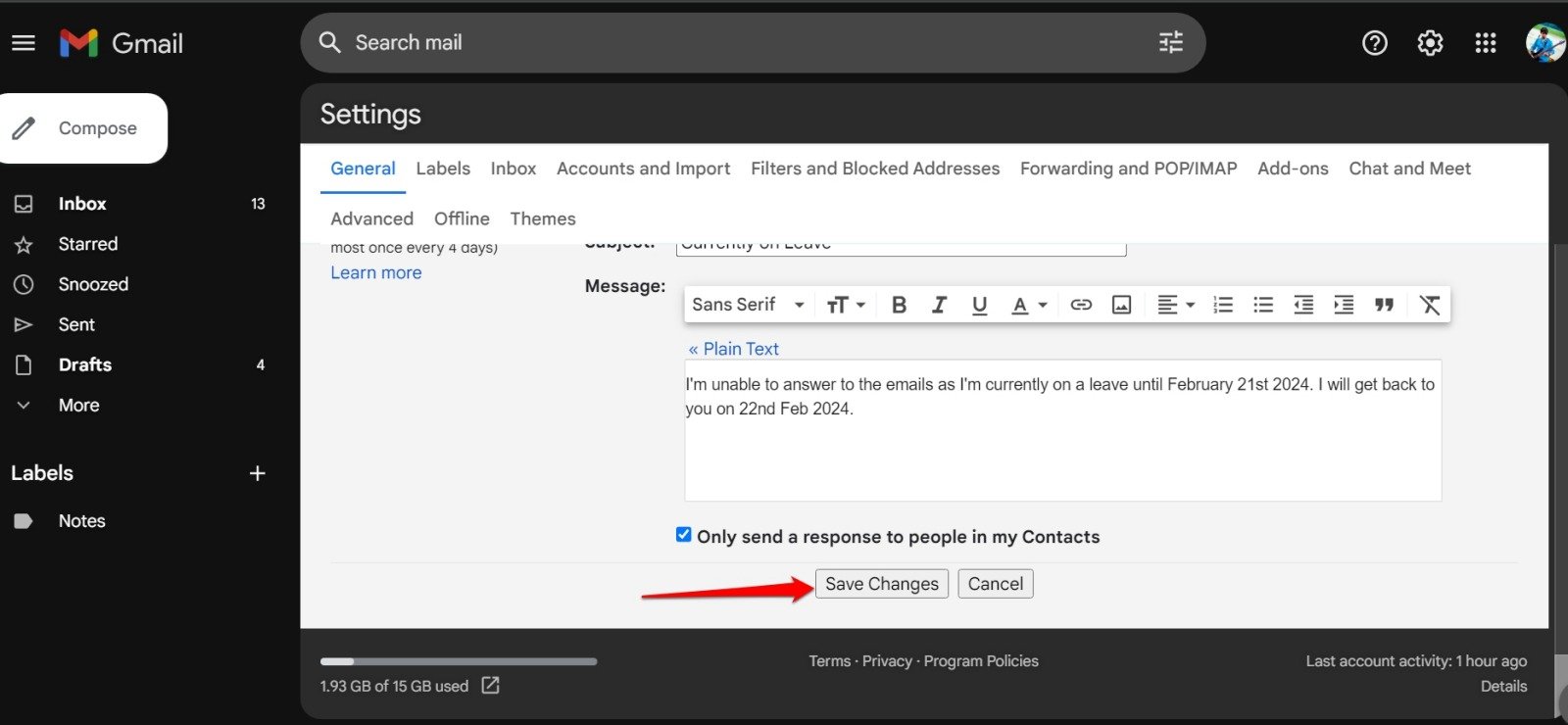This screenshot has height=725, width=1568.
Task: Remove formatting with the clear icon
Action: point(1430,305)
